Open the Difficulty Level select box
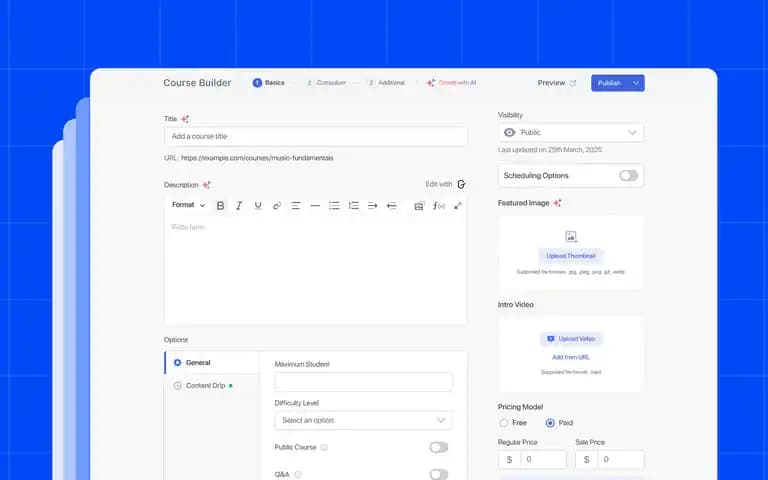 pos(363,420)
